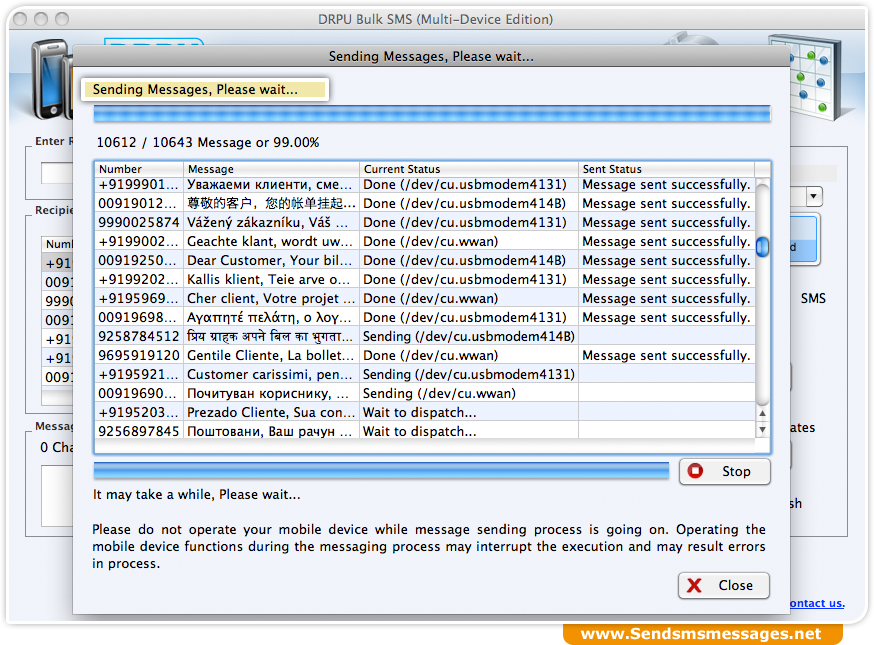Click the overall sending progress bar

432,114
